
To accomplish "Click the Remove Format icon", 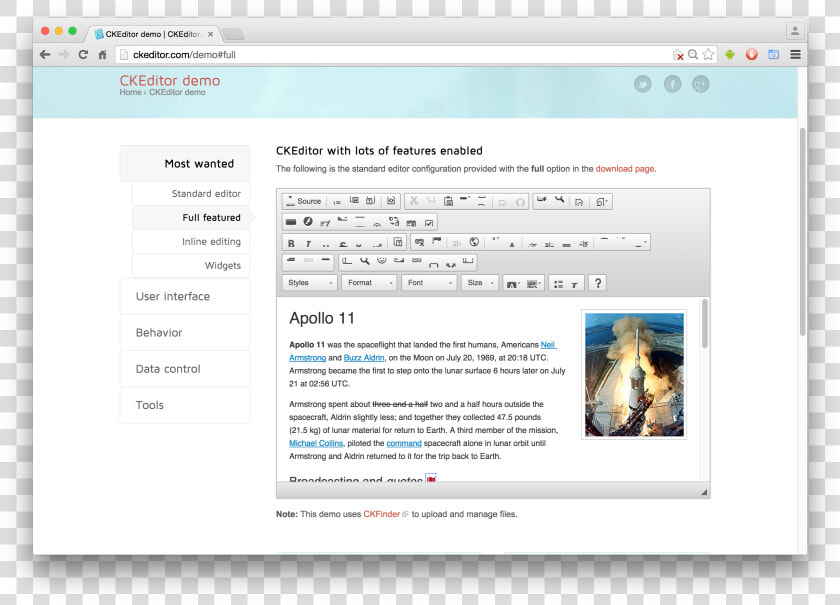I will (x=398, y=242).
